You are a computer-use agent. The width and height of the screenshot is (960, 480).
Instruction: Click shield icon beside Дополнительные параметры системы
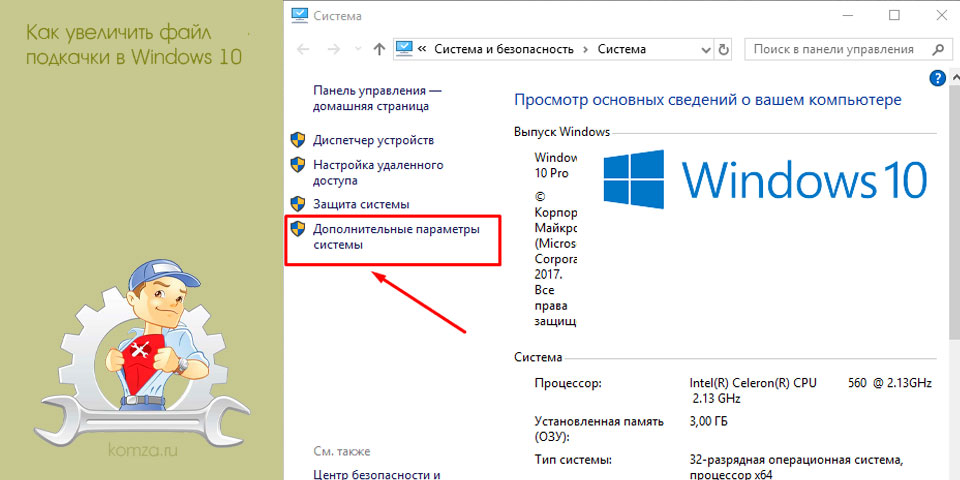[298, 229]
